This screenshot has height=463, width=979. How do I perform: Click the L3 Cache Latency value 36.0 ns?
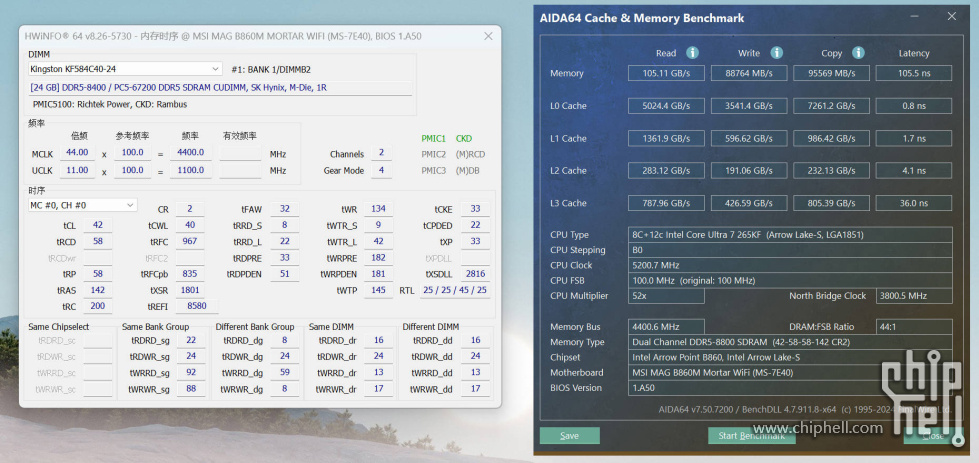pyautogui.click(x=913, y=203)
